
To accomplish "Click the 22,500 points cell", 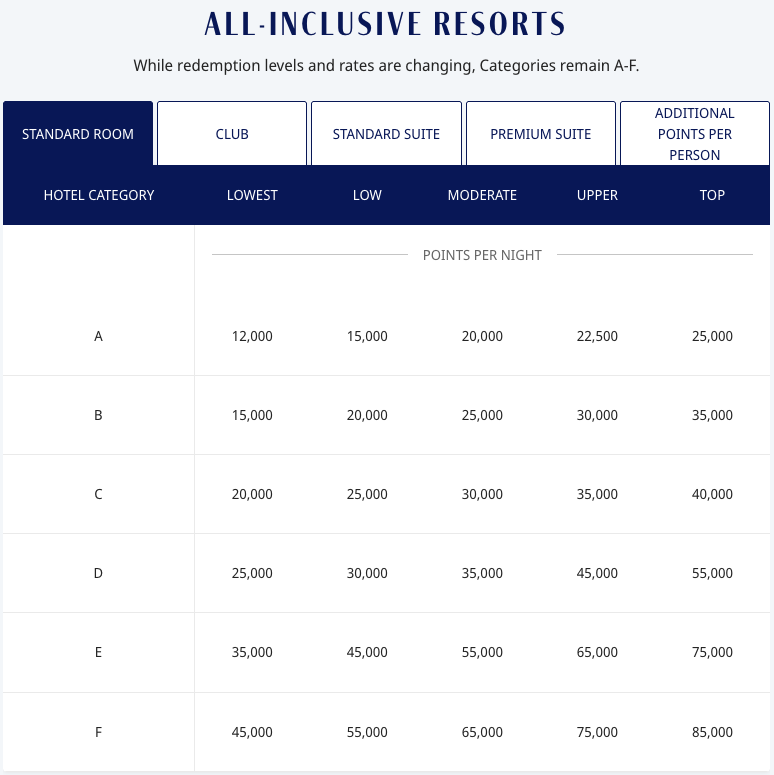I will tap(597, 336).
